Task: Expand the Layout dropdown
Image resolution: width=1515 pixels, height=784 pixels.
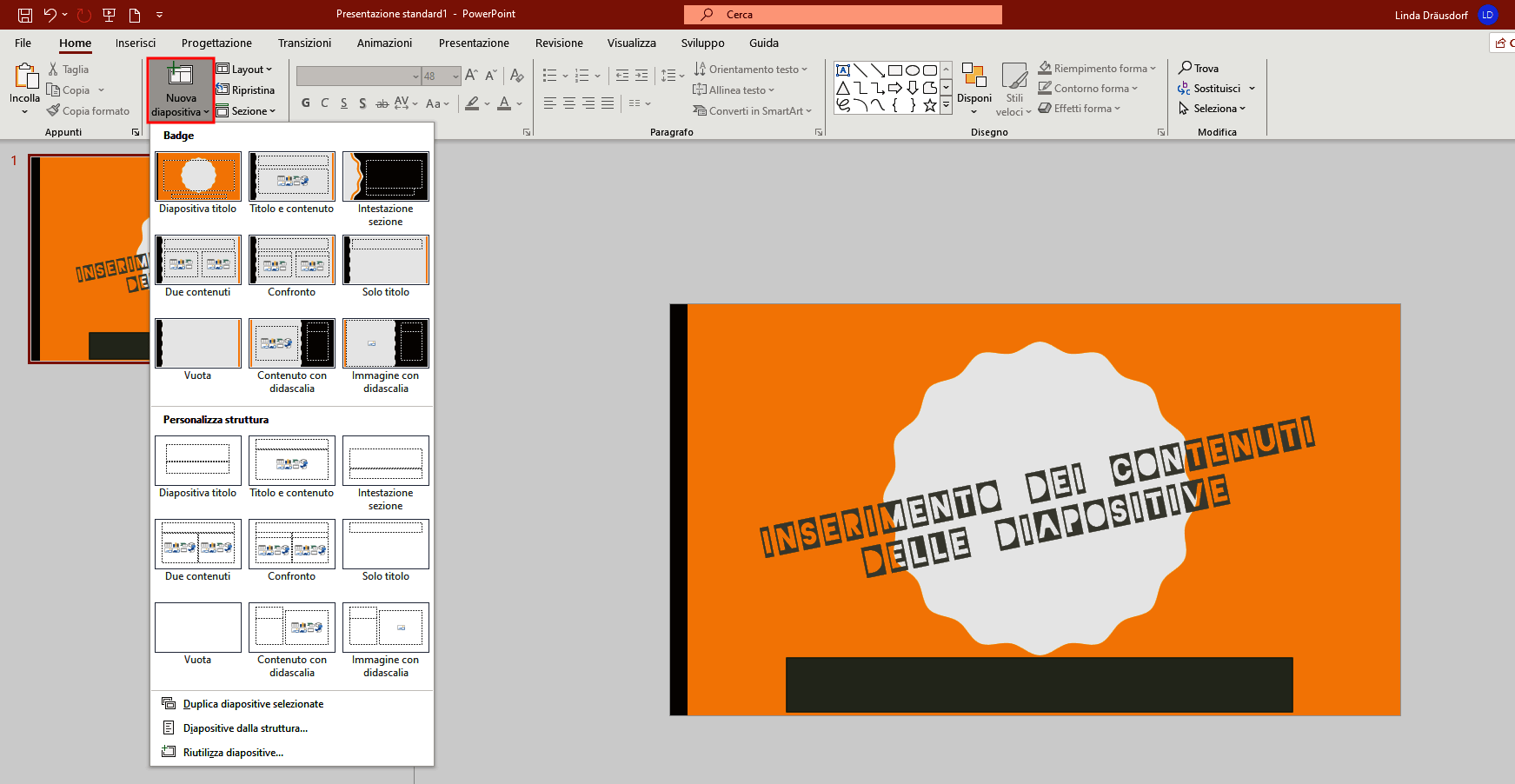Action: [x=247, y=69]
